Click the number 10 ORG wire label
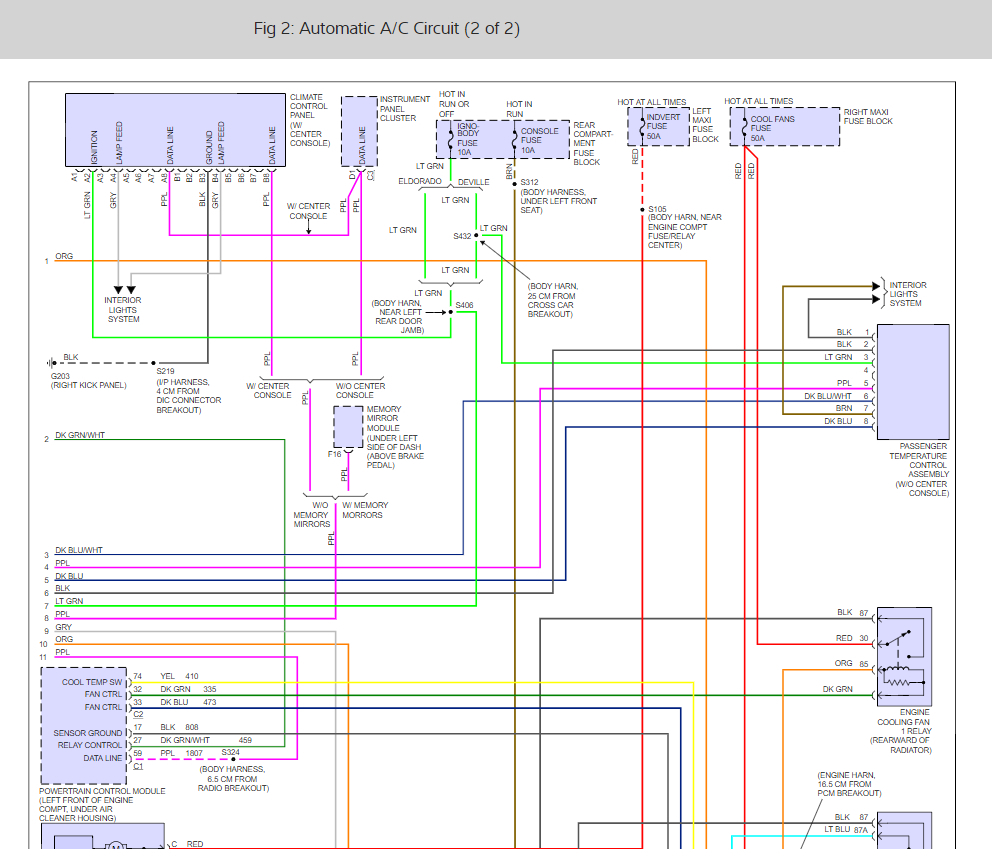The image size is (992, 859). click(x=56, y=641)
